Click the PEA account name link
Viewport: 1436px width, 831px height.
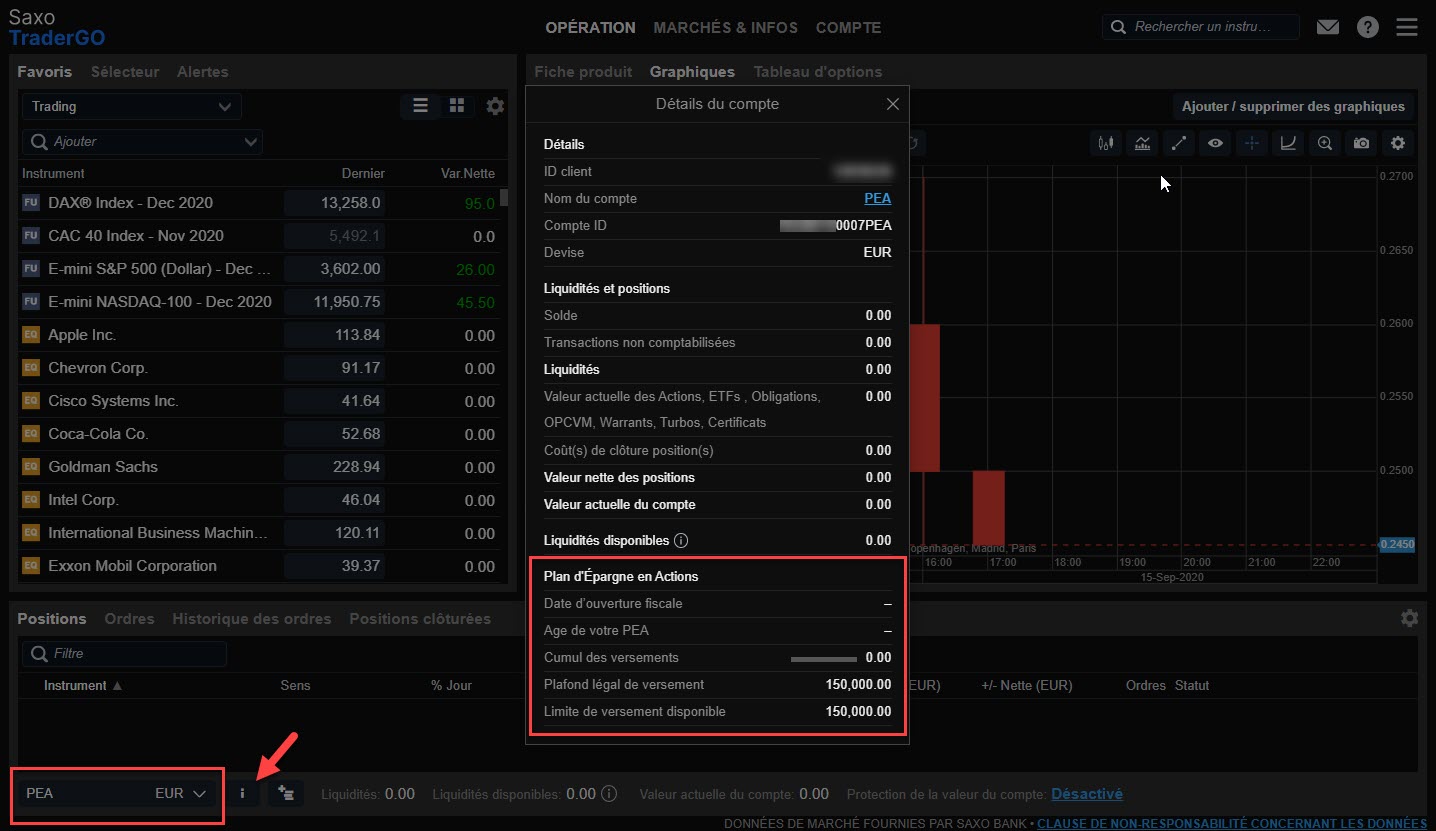point(877,198)
